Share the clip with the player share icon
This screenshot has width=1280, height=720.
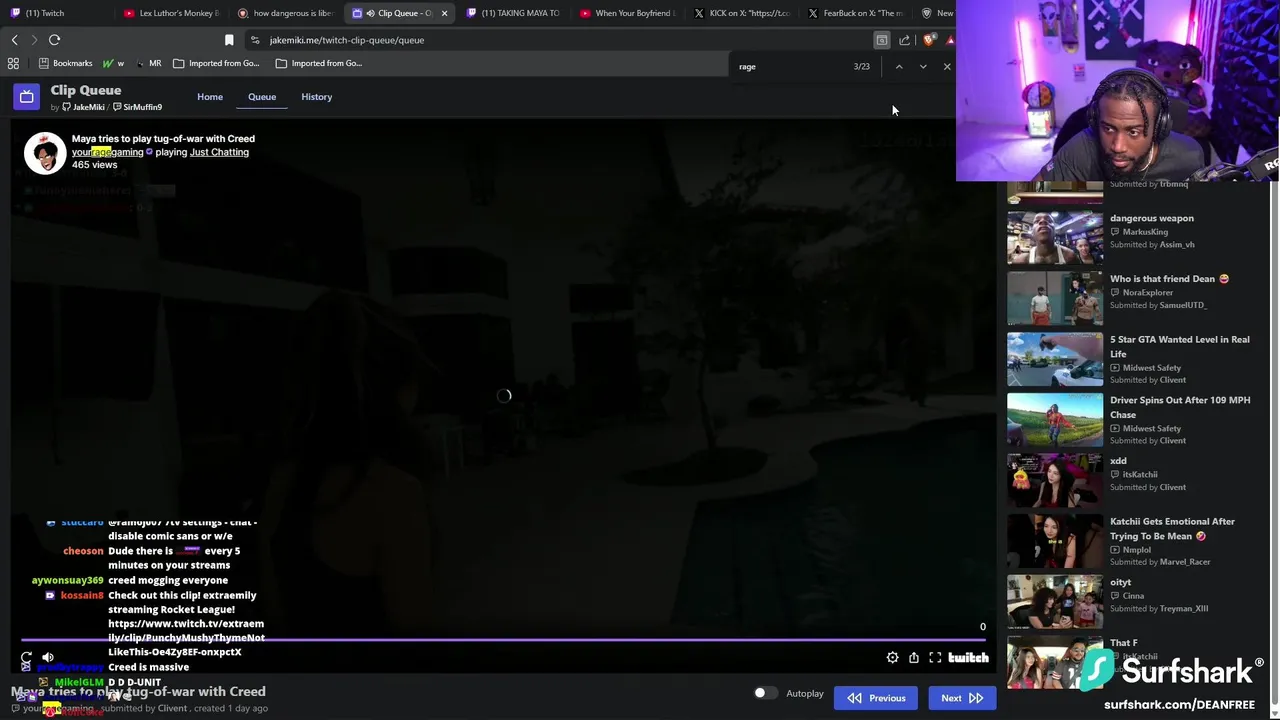913,658
